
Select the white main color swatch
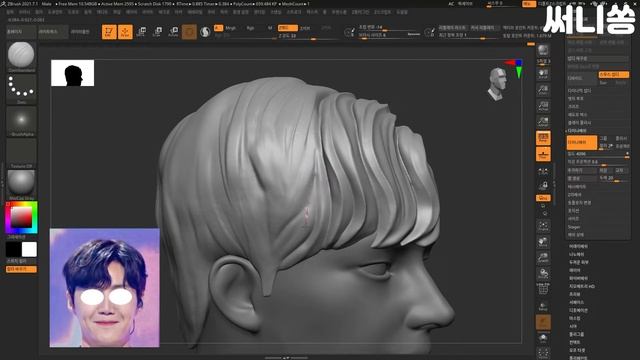29,249
